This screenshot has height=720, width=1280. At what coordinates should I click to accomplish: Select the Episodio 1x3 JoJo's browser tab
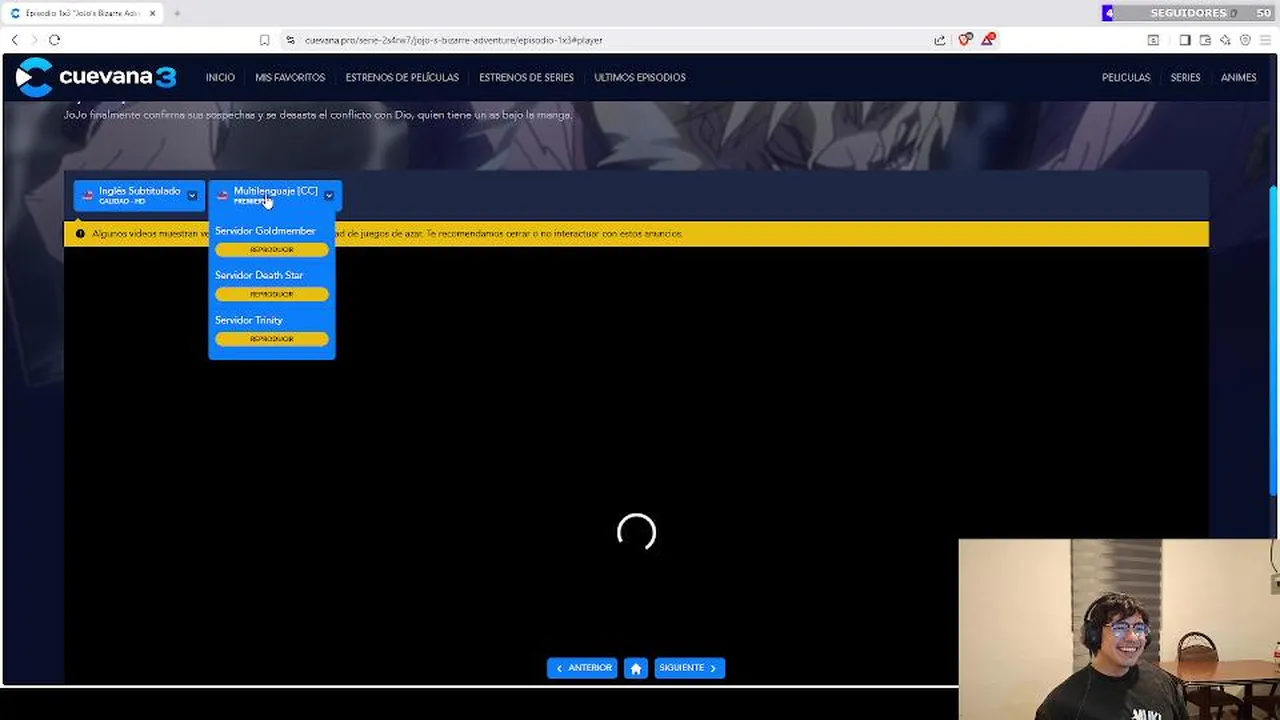82,13
